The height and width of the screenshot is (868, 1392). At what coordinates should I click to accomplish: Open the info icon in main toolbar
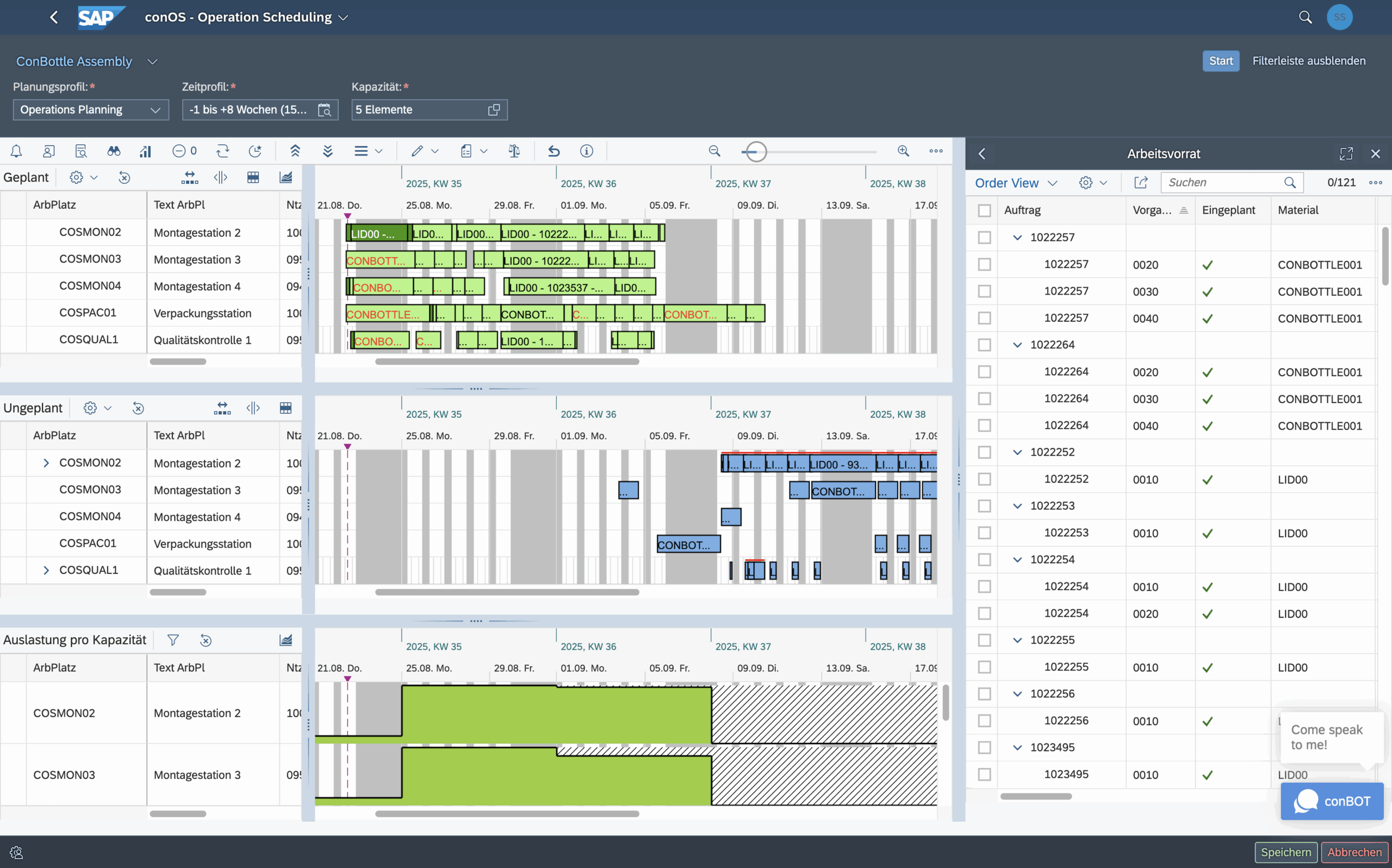(x=586, y=151)
